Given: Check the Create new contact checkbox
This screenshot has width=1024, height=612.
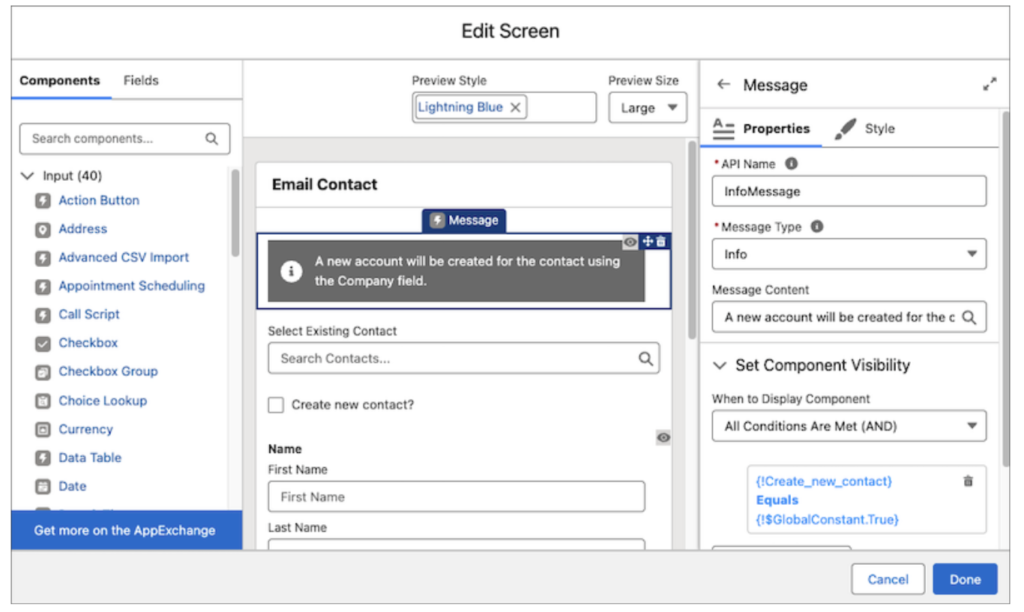Looking at the screenshot, I should [276, 405].
